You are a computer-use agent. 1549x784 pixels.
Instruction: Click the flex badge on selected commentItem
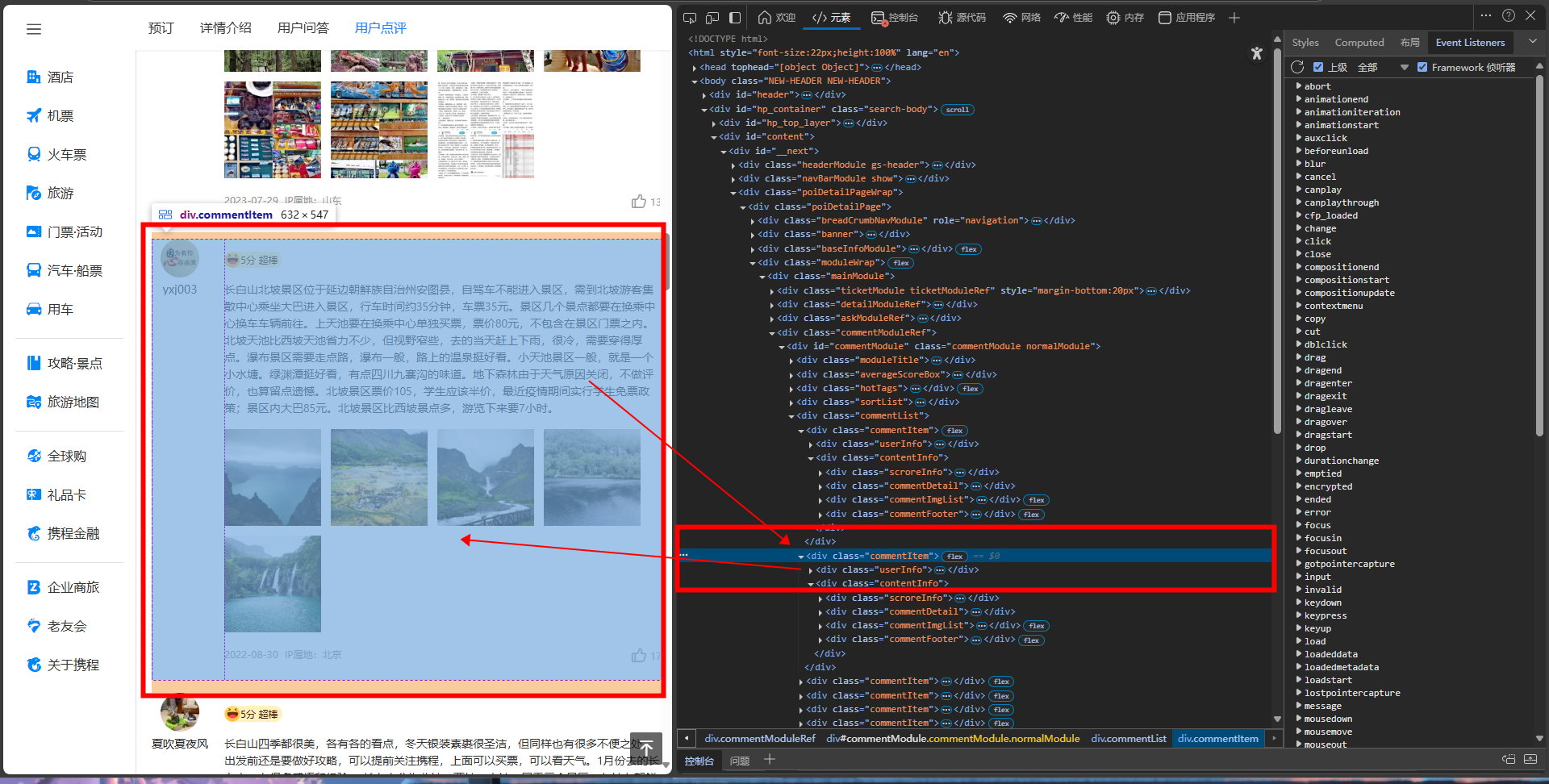955,557
